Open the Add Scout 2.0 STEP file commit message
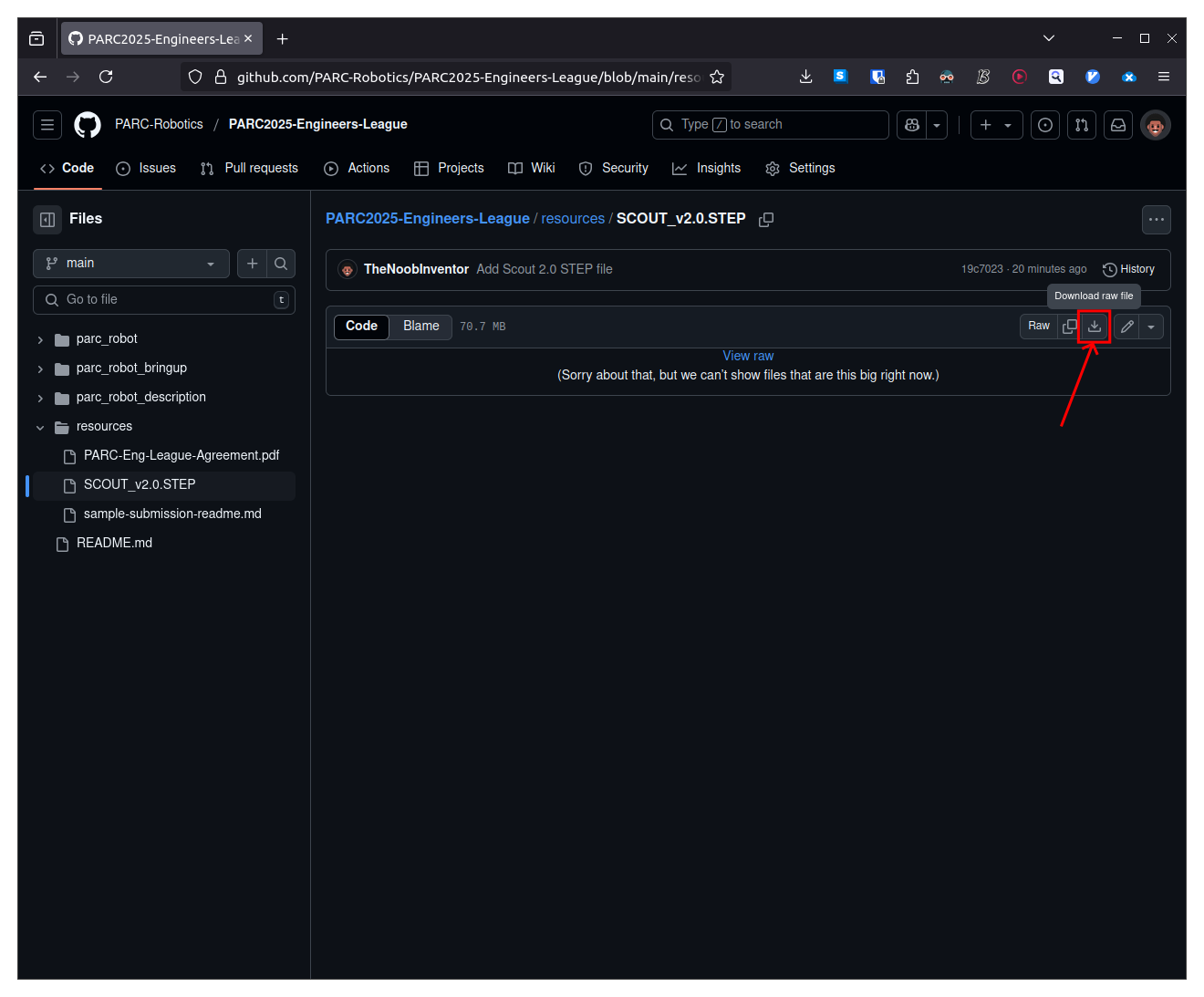1204x997 pixels. click(x=545, y=269)
